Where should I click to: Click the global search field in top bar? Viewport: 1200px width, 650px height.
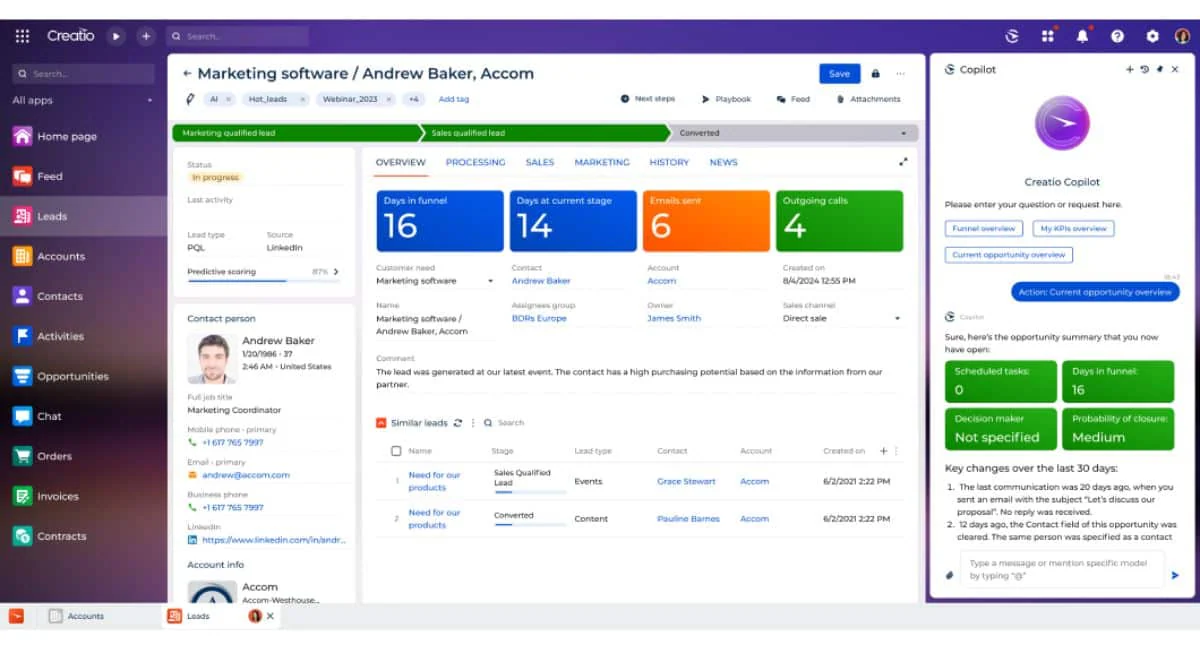[x=237, y=36]
